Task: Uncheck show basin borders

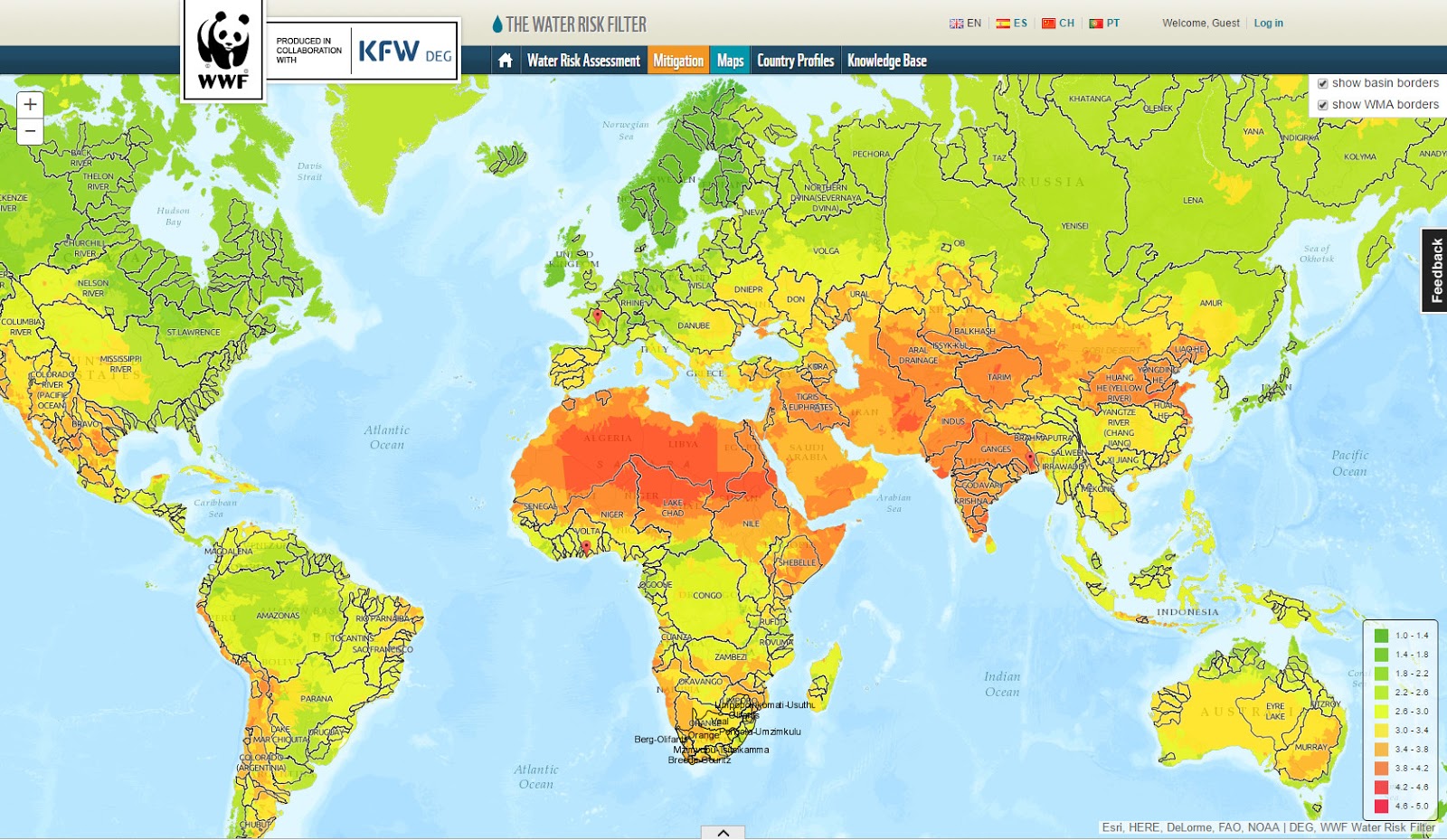Action: coord(1323,82)
